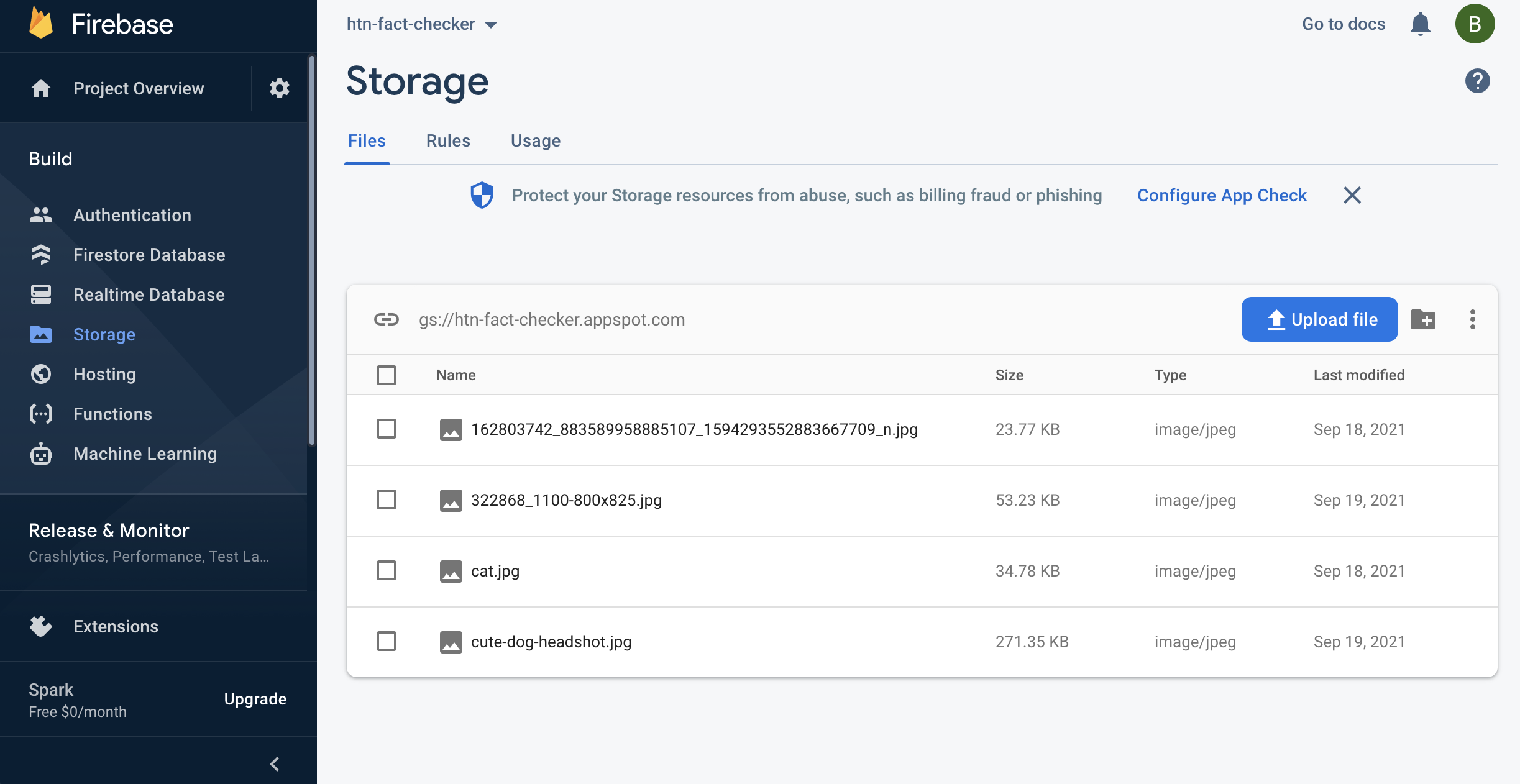Switch to the Usage tab
This screenshot has width=1520, height=784.
(535, 141)
